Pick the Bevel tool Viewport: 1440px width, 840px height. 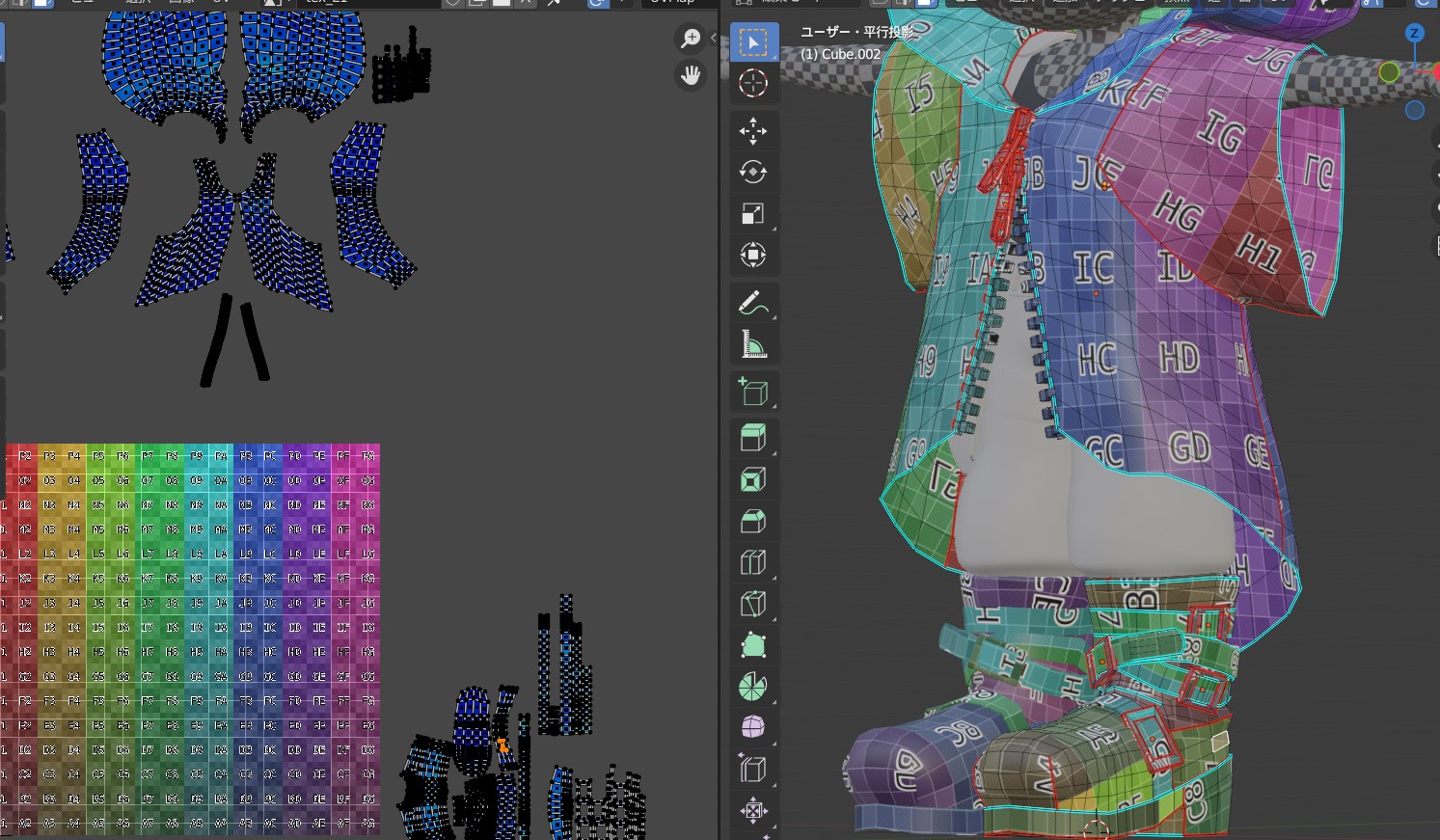(x=753, y=522)
